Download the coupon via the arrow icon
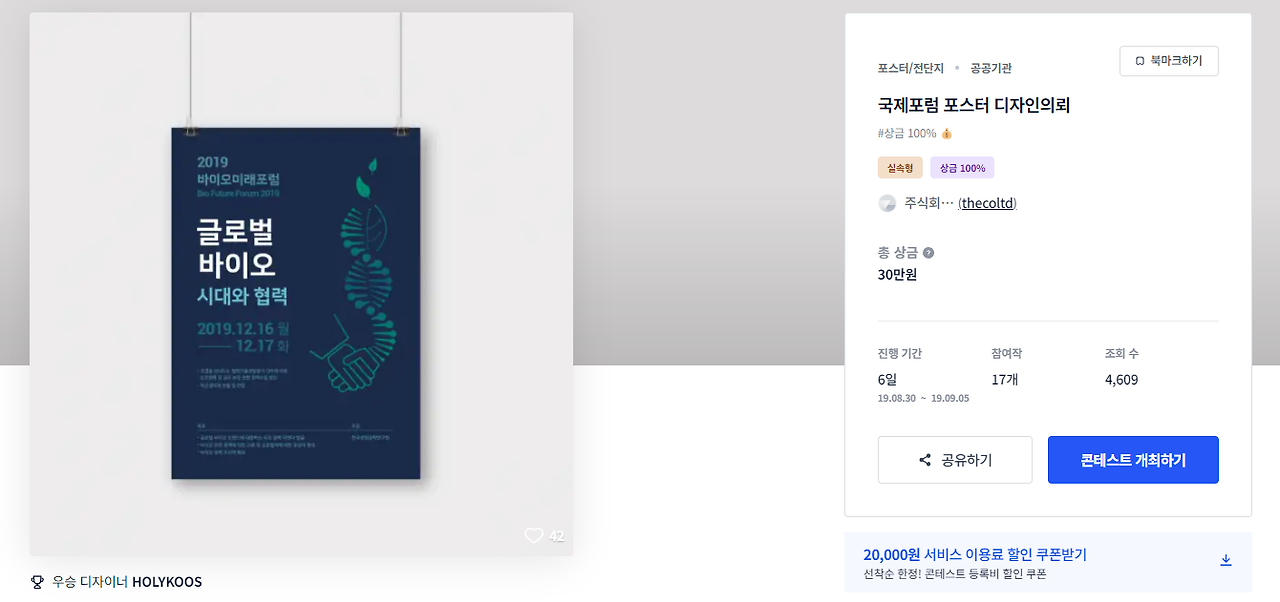 1226,560
